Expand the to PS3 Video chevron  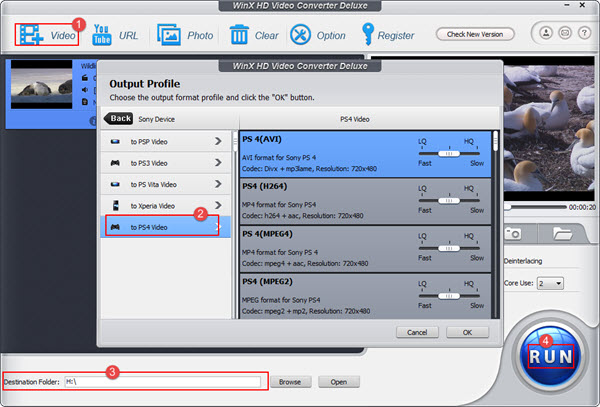tap(218, 163)
